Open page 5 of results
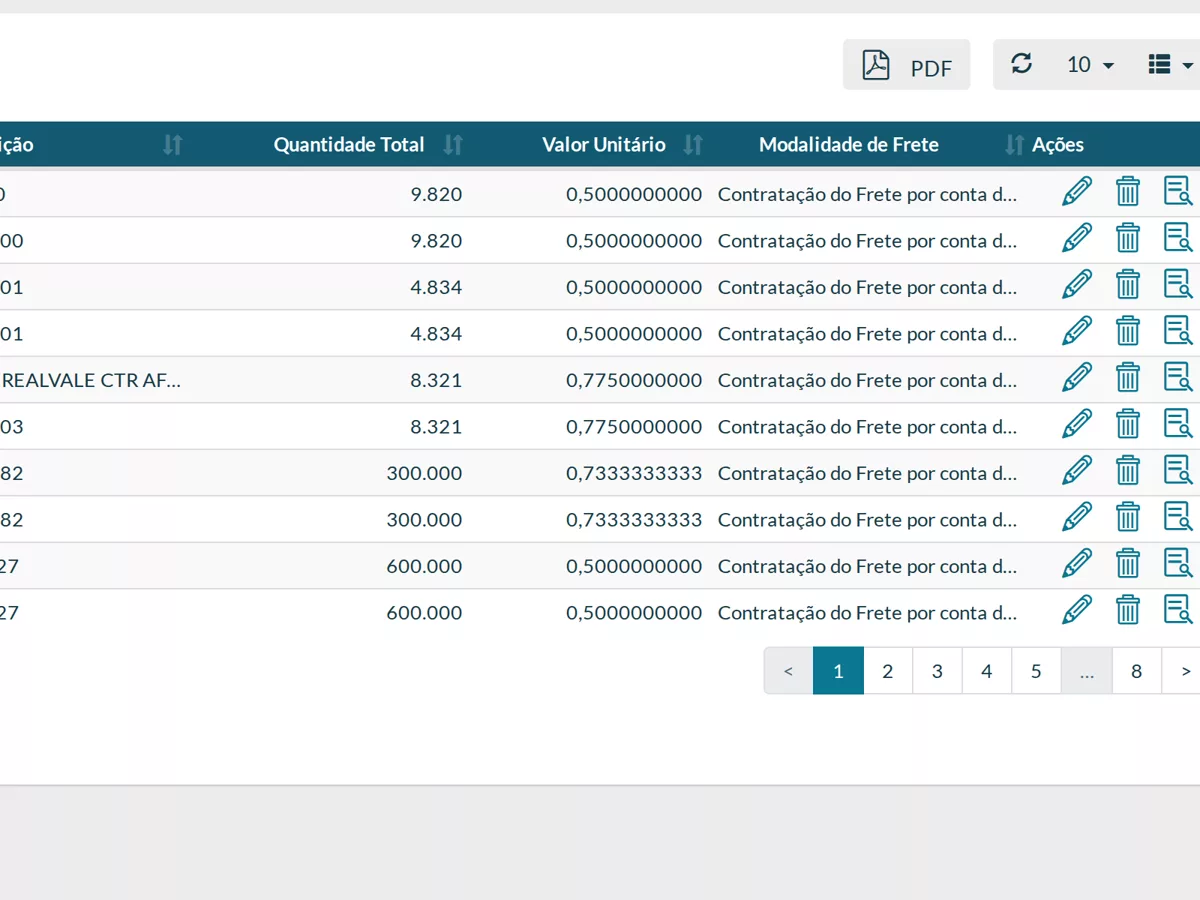The image size is (1200, 900). pyautogui.click(x=1036, y=671)
